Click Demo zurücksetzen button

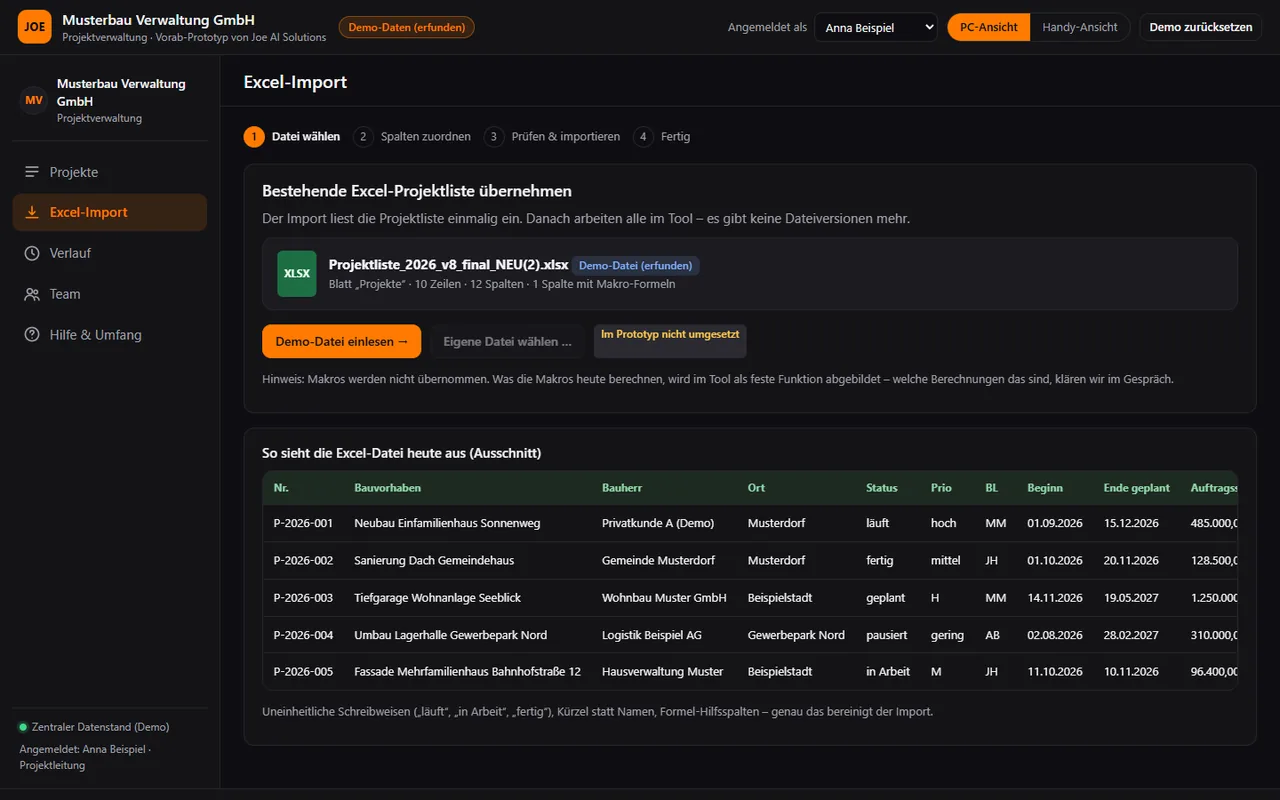coord(1201,27)
